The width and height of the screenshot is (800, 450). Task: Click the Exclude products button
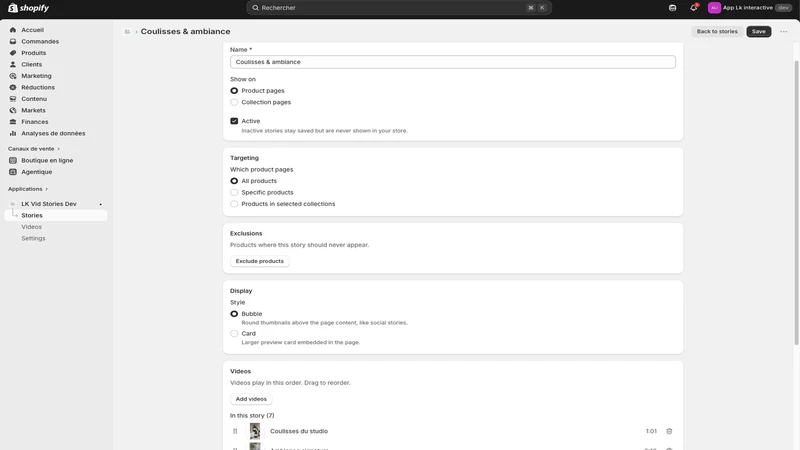[x=259, y=261]
